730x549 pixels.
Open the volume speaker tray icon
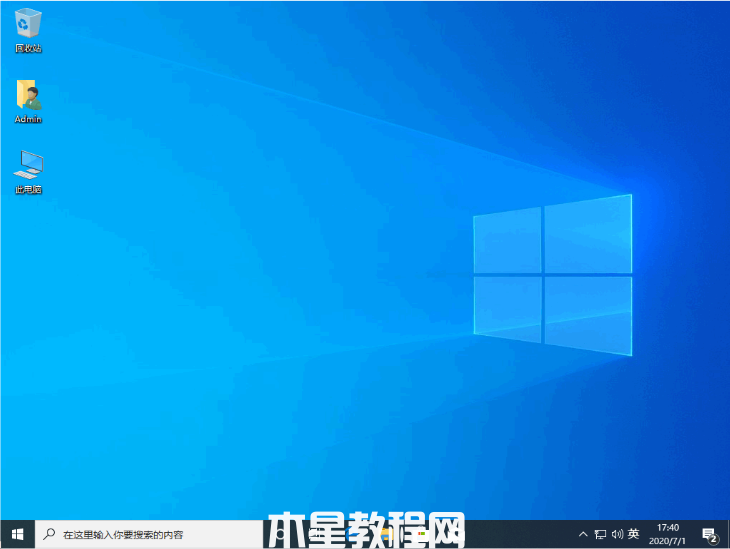[617, 534]
